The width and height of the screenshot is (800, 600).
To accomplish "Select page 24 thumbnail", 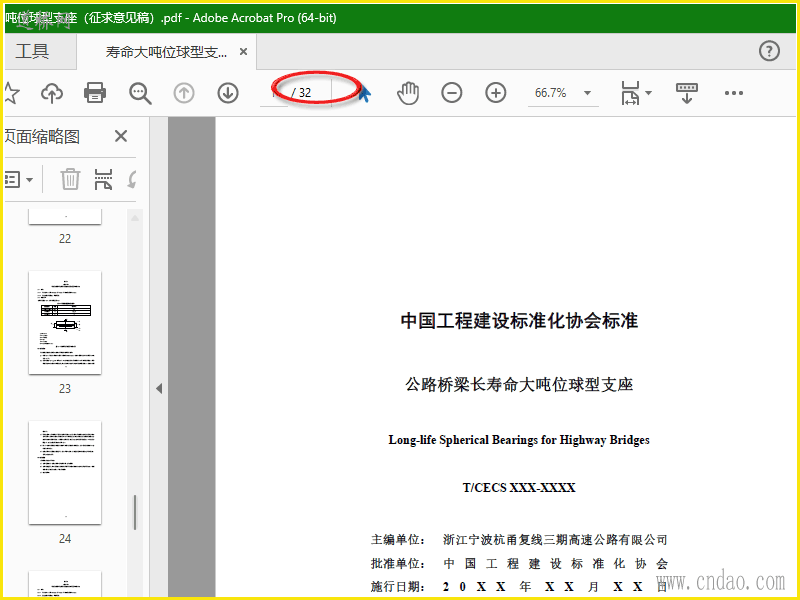I will (65, 472).
